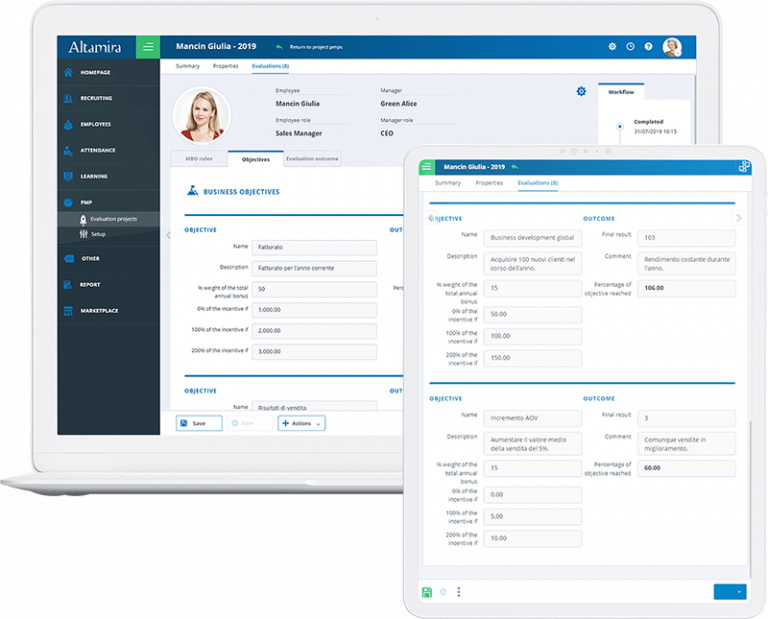Click the Name field Incremento AOV
The width and height of the screenshot is (768, 619).
533,418
